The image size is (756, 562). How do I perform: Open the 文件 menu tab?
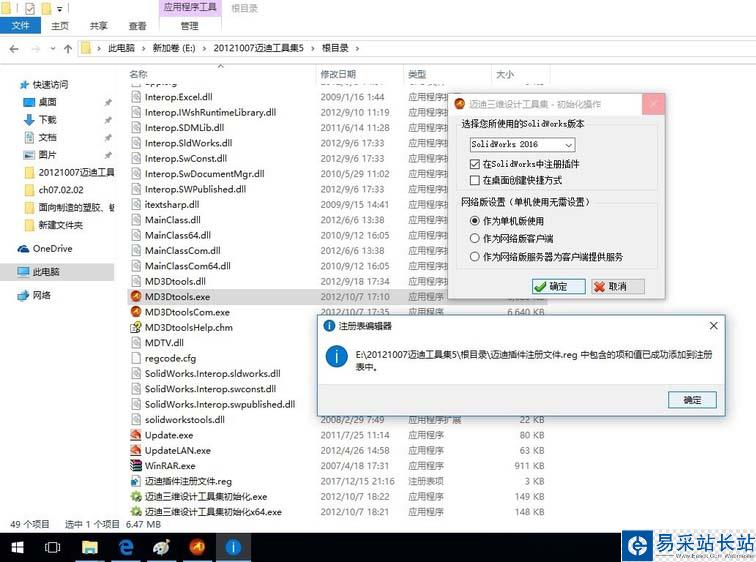20,26
